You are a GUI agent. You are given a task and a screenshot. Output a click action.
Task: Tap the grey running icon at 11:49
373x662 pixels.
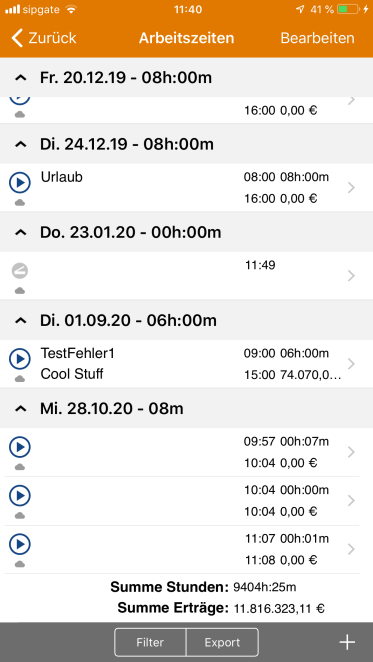pyautogui.click(x=20, y=271)
